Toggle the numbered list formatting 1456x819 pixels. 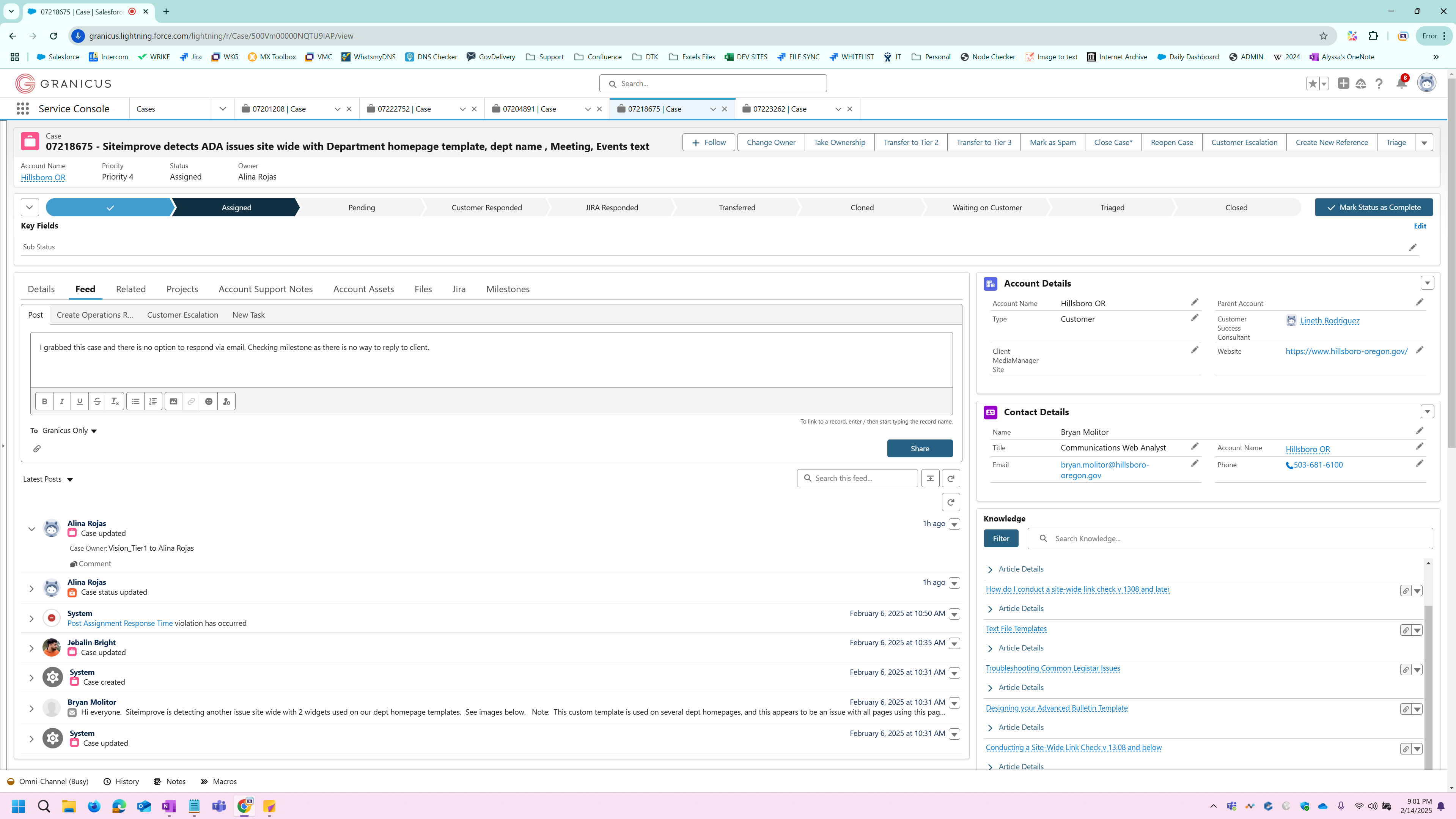coord(153,401)
